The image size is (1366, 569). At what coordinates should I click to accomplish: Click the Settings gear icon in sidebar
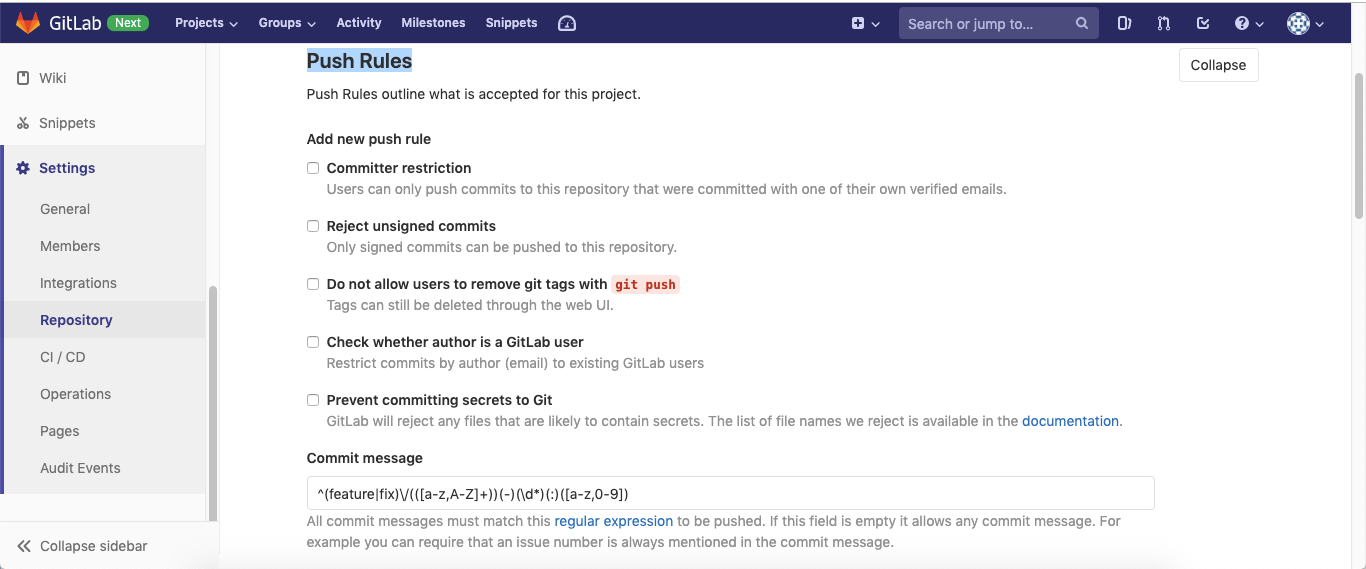coord(23,168)
